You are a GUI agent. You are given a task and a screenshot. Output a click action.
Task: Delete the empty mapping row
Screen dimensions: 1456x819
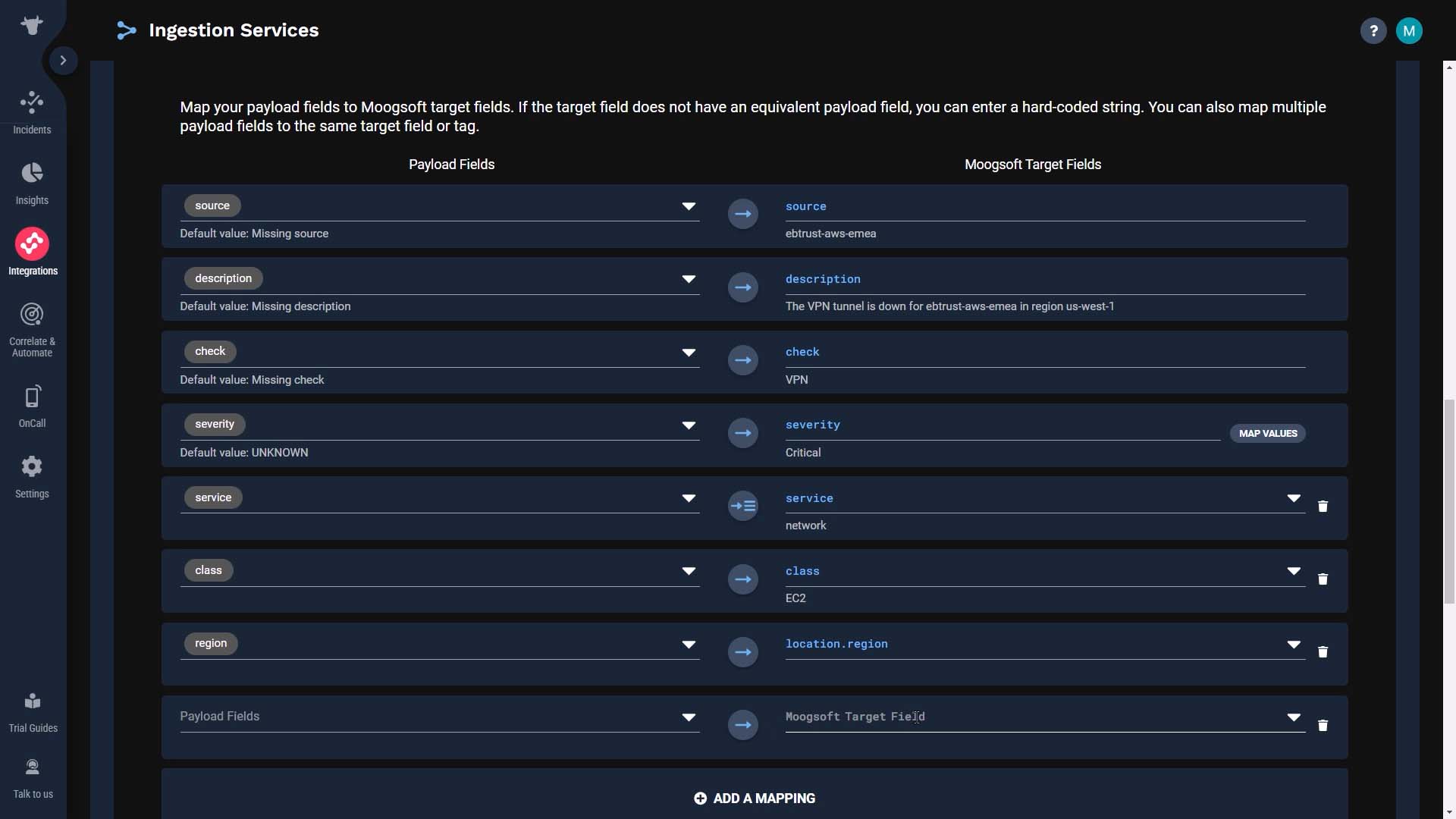coord(1323,726)
